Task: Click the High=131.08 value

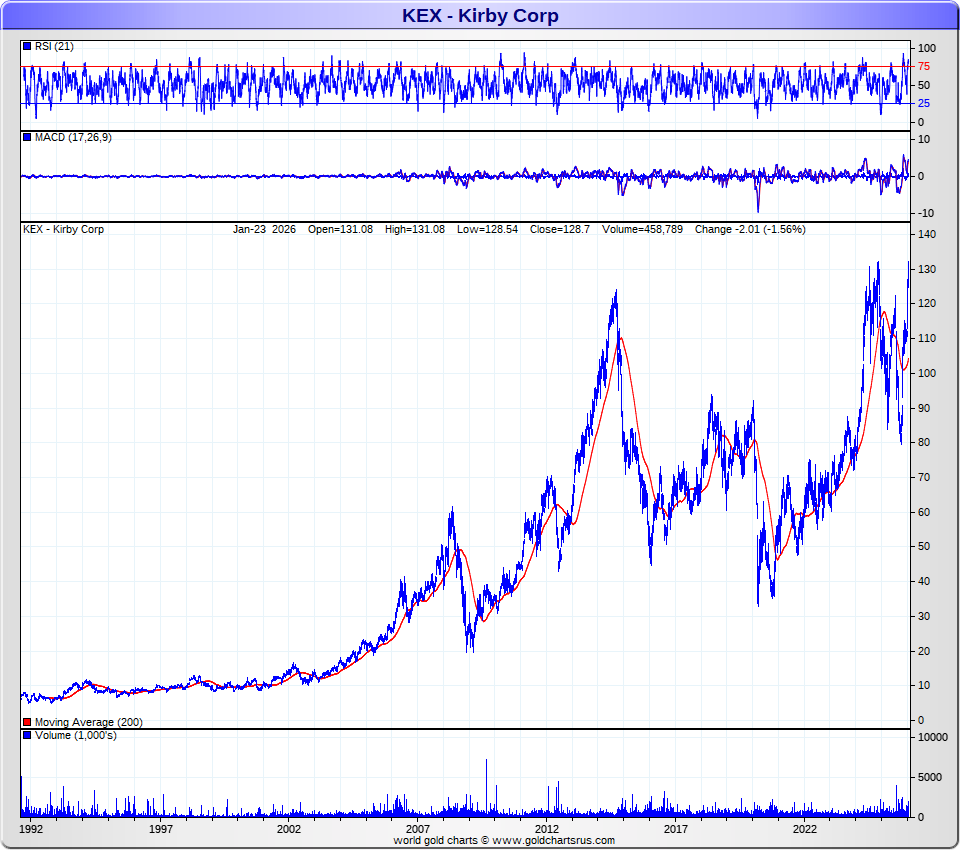Action: tap(415, 229)
